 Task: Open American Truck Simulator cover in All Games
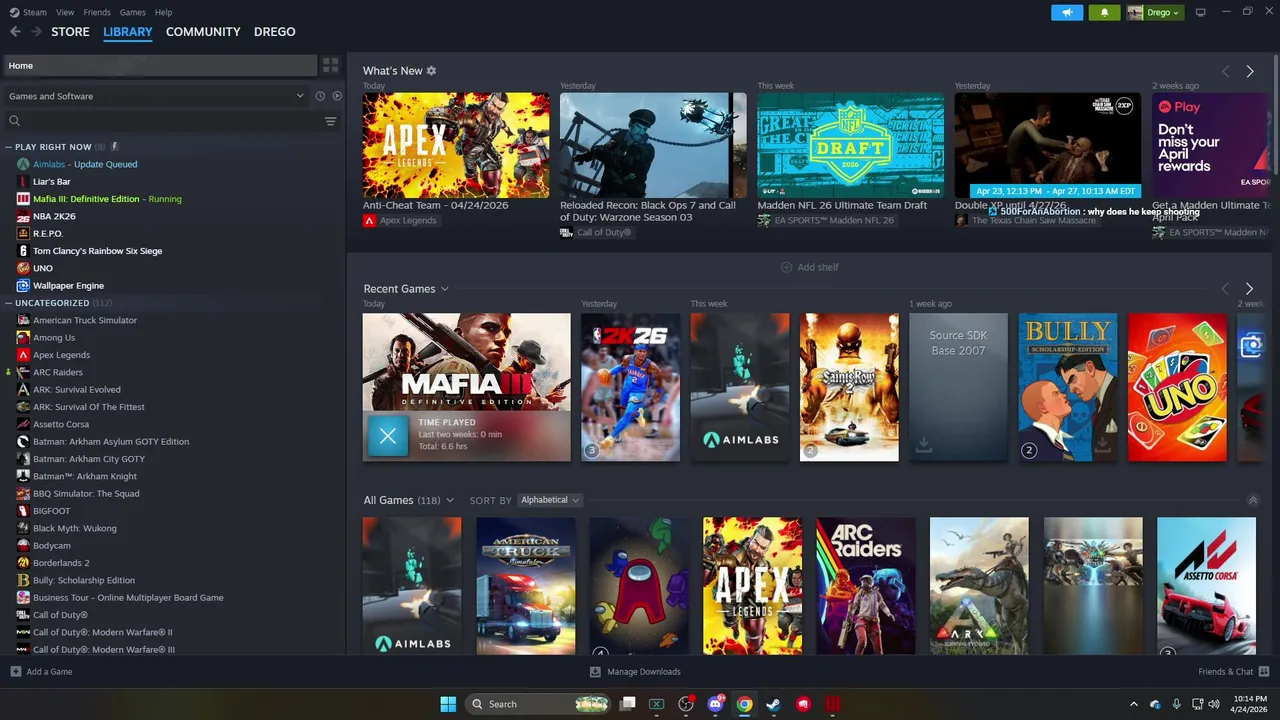(525, 585)
